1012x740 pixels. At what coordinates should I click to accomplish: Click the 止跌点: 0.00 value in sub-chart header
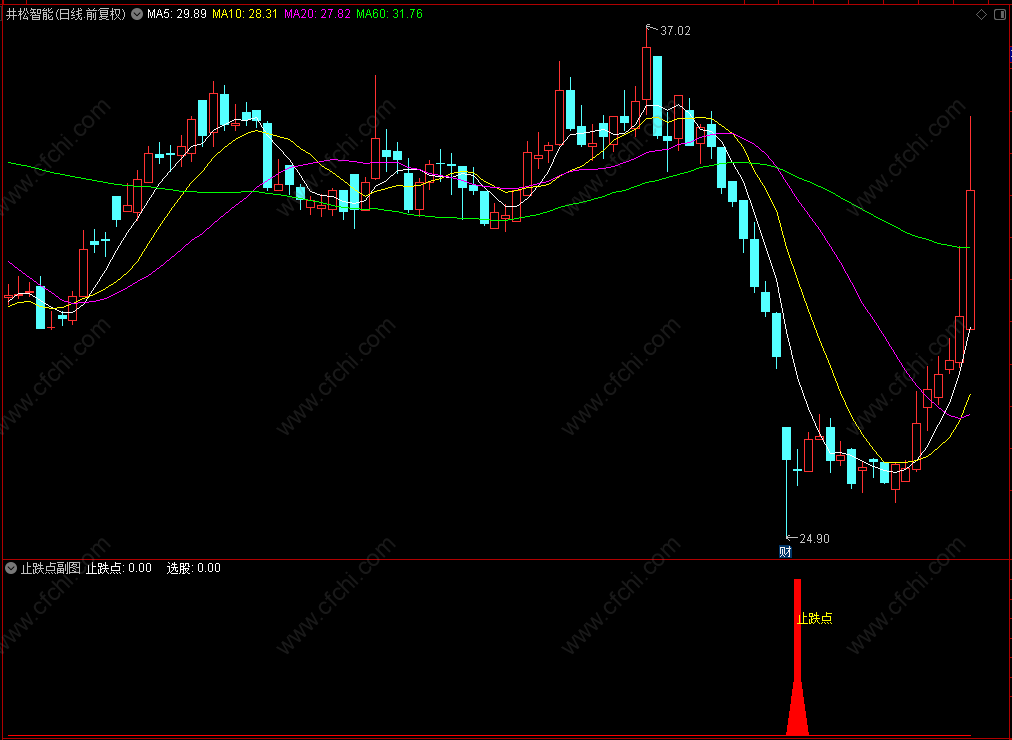tap(119, 568)
